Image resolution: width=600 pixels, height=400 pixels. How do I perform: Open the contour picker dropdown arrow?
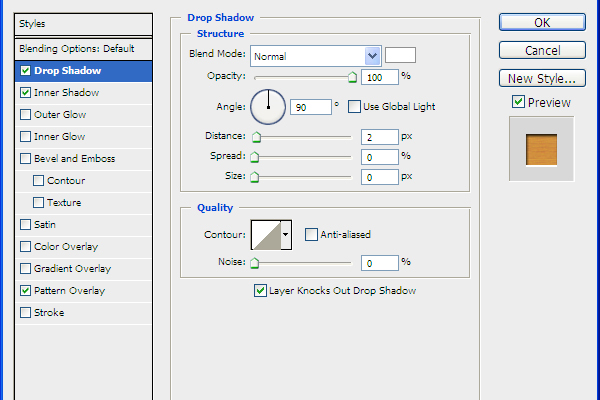click(x=285, y=235)
